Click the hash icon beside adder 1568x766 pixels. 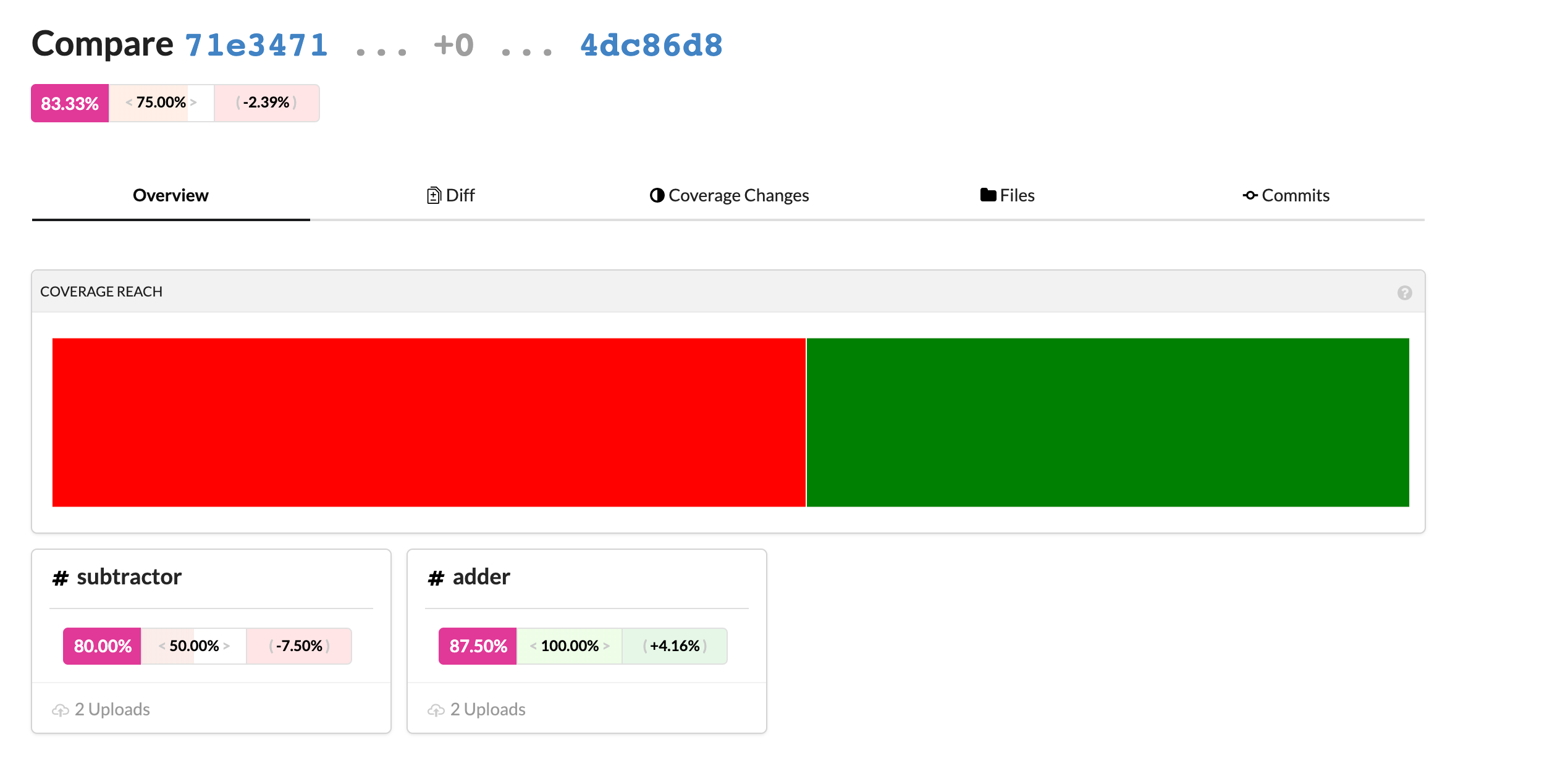436,578
